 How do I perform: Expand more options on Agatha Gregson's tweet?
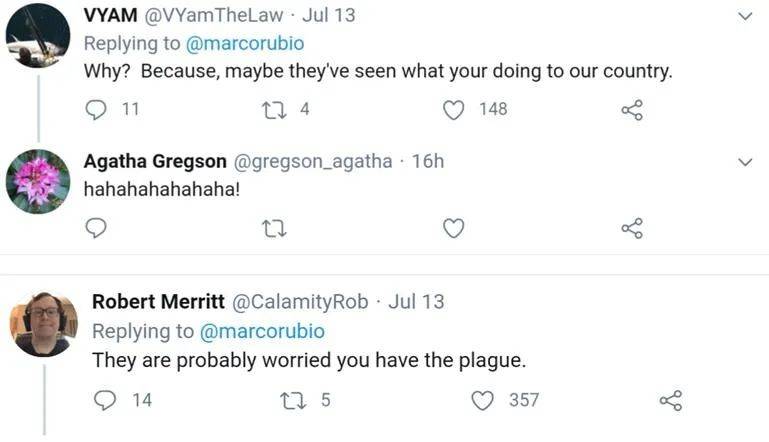click(745, 162)
